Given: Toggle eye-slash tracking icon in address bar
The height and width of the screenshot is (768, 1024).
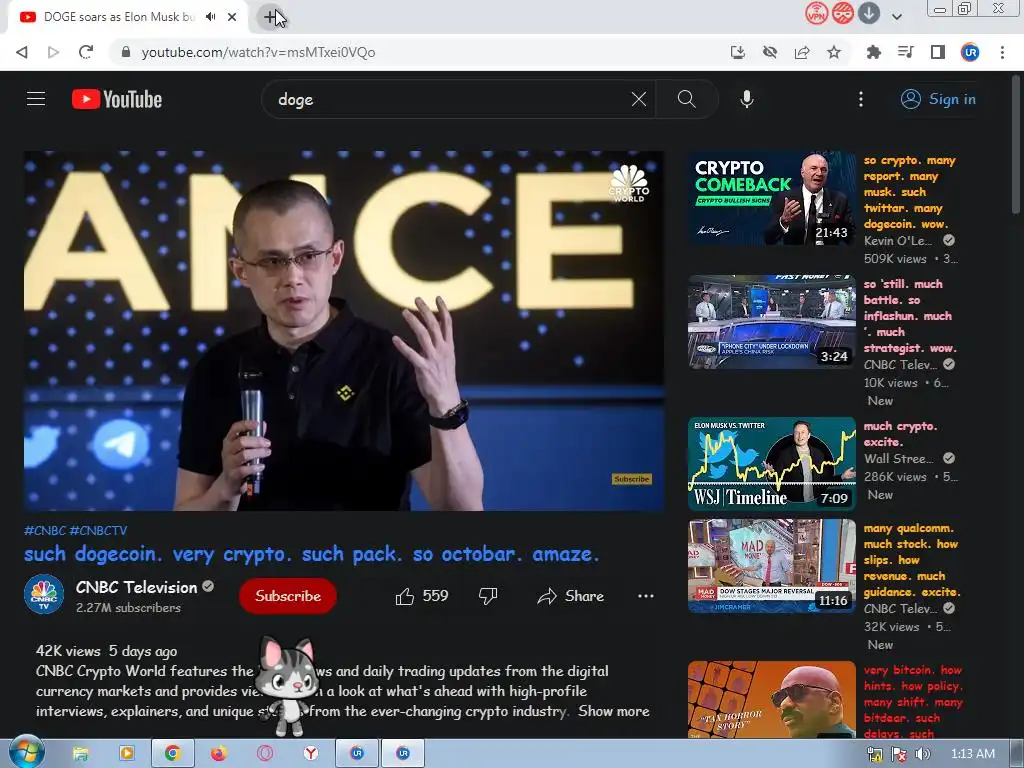Looking at the screenshot, I should [770, 52].
